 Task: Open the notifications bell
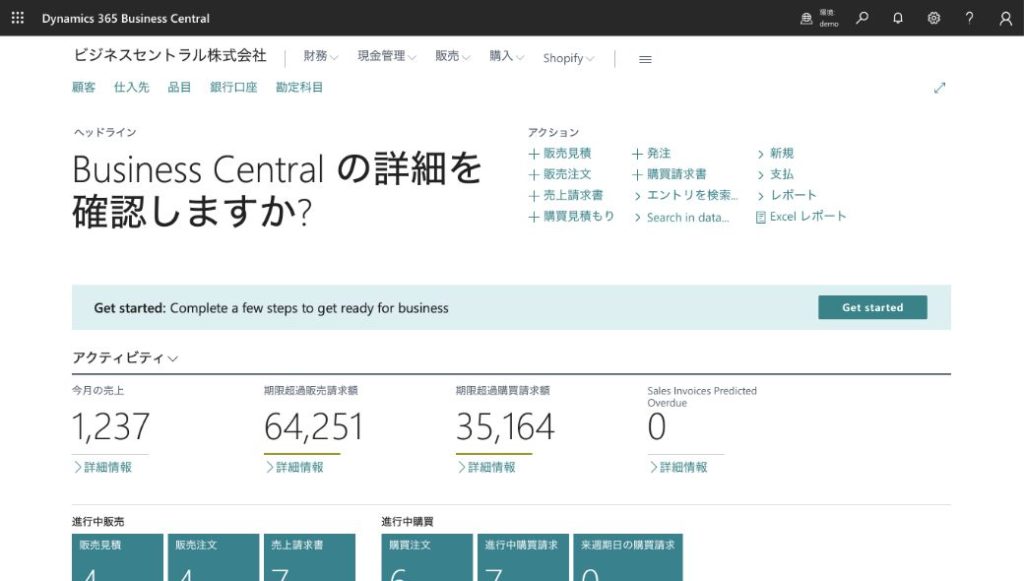click(898, 18)
